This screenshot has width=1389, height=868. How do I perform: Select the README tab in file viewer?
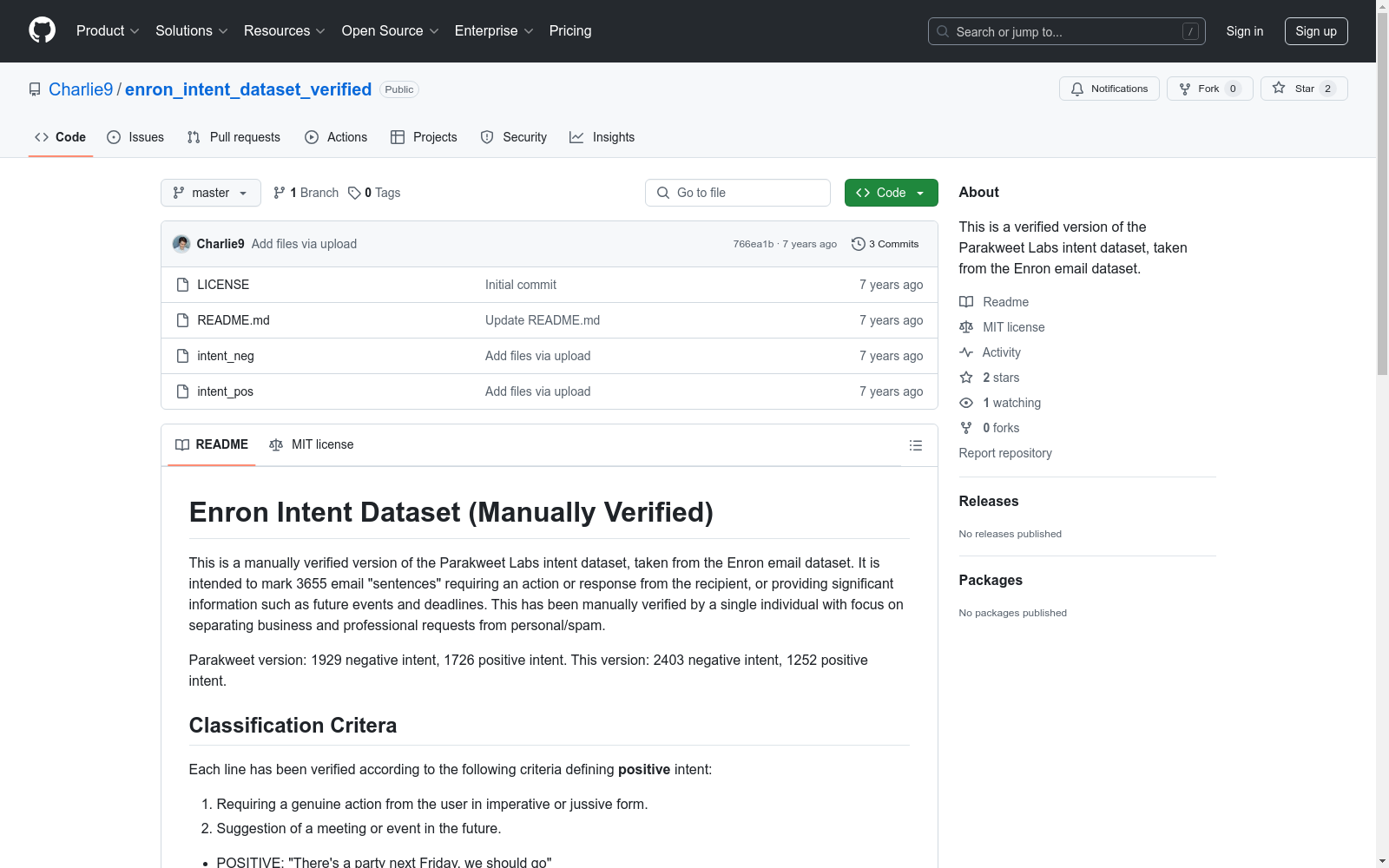(x=212, y=444)
